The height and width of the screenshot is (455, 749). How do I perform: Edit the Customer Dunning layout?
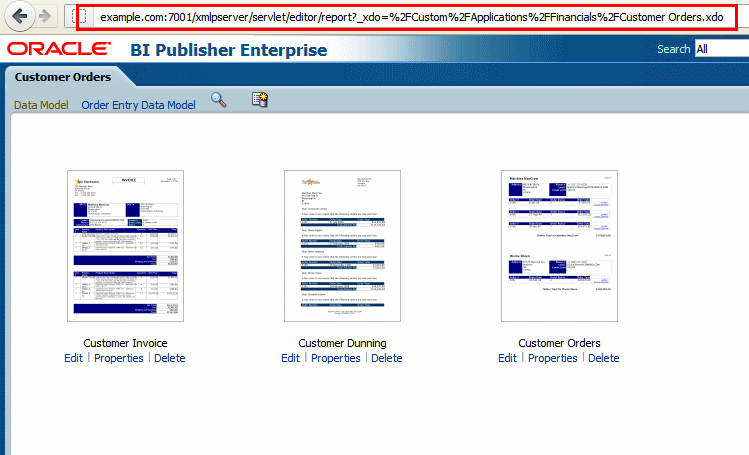pyautogui.click(x=290, y=358)
